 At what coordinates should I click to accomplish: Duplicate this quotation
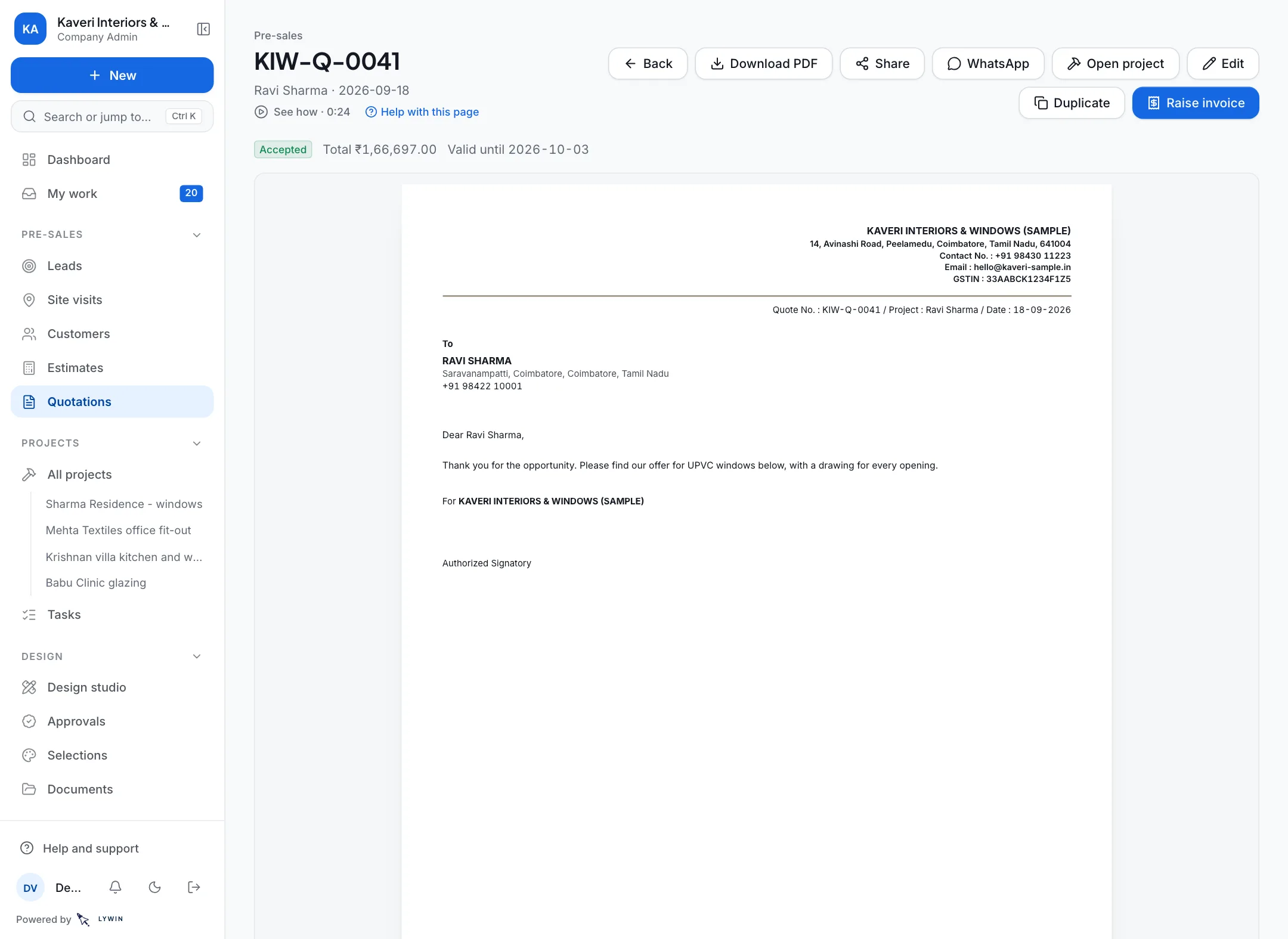point(1072,103)
